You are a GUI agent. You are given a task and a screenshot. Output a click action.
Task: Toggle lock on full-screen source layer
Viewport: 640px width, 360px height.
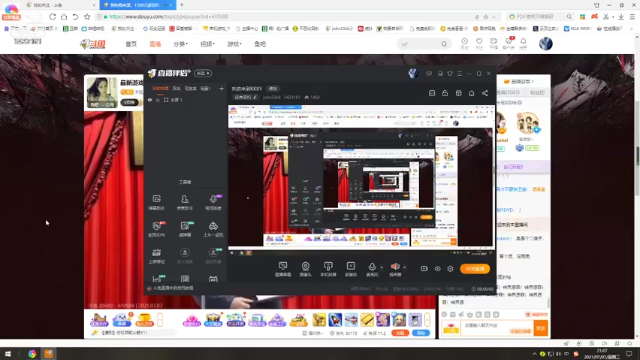(158, 100)
